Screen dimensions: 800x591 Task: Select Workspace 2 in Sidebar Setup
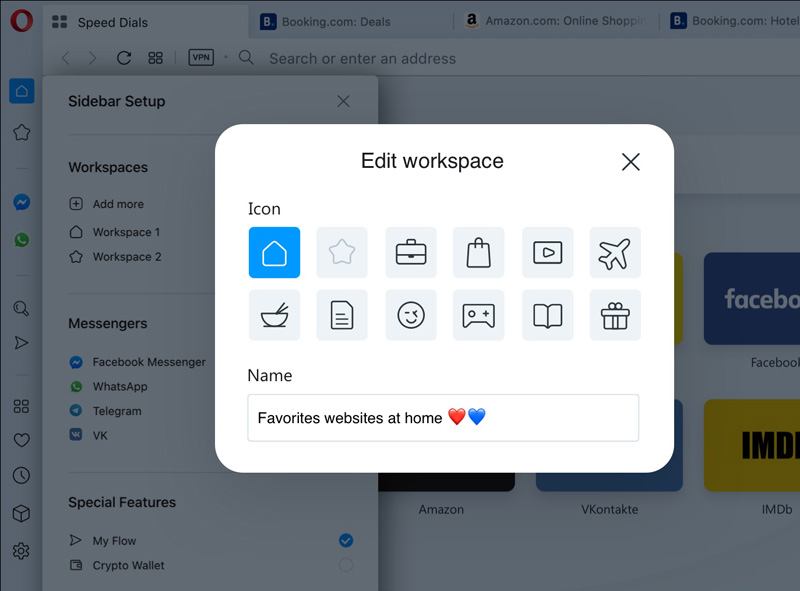point(115,256)
